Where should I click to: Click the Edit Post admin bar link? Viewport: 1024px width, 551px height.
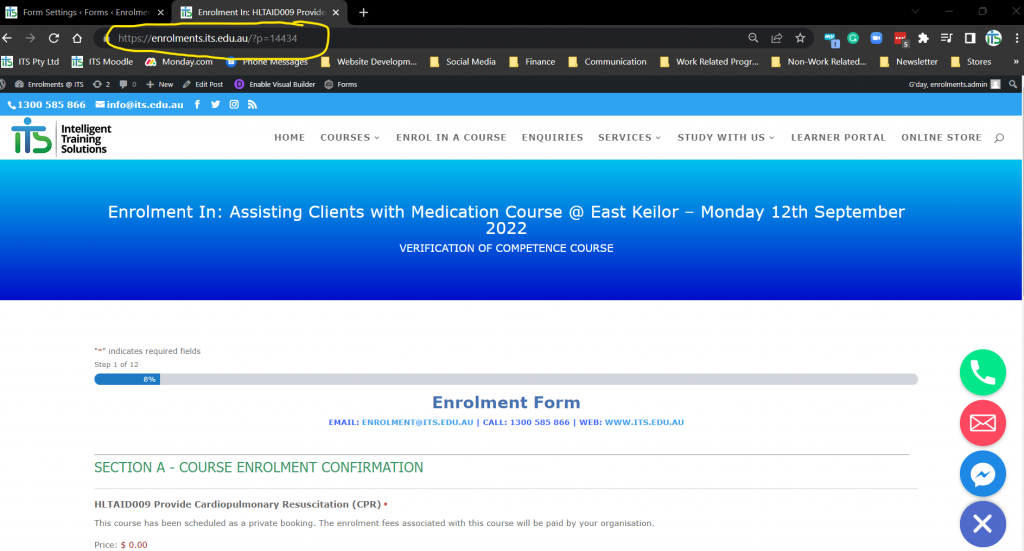203,84
